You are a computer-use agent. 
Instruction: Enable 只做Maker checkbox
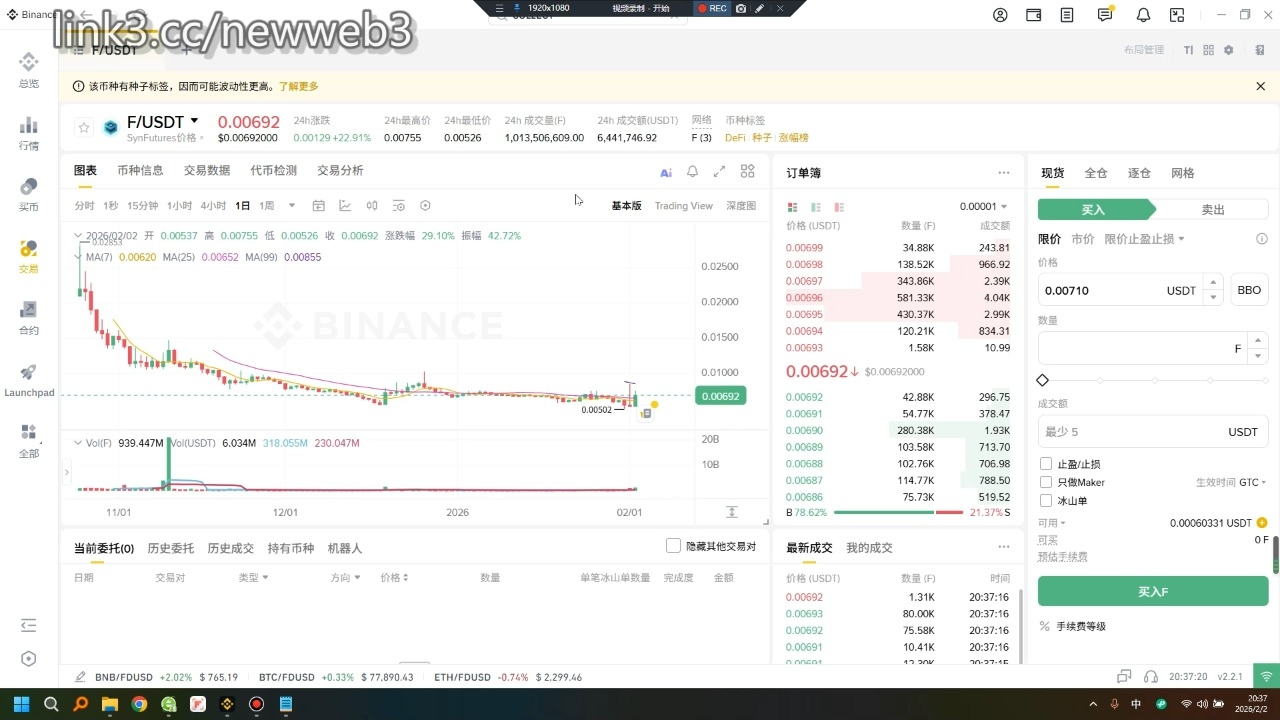(1046, 482)
